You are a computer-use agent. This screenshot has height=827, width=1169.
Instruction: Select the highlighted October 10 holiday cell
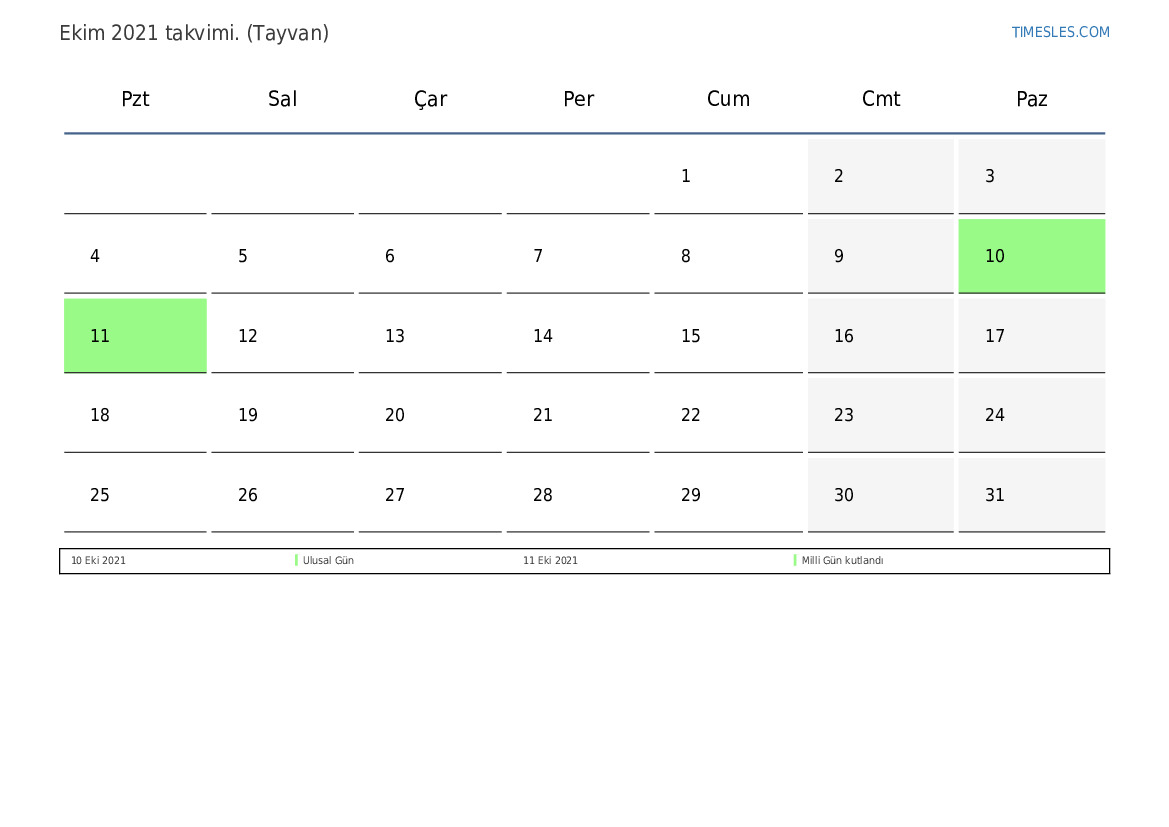[x=1032, y=256]
